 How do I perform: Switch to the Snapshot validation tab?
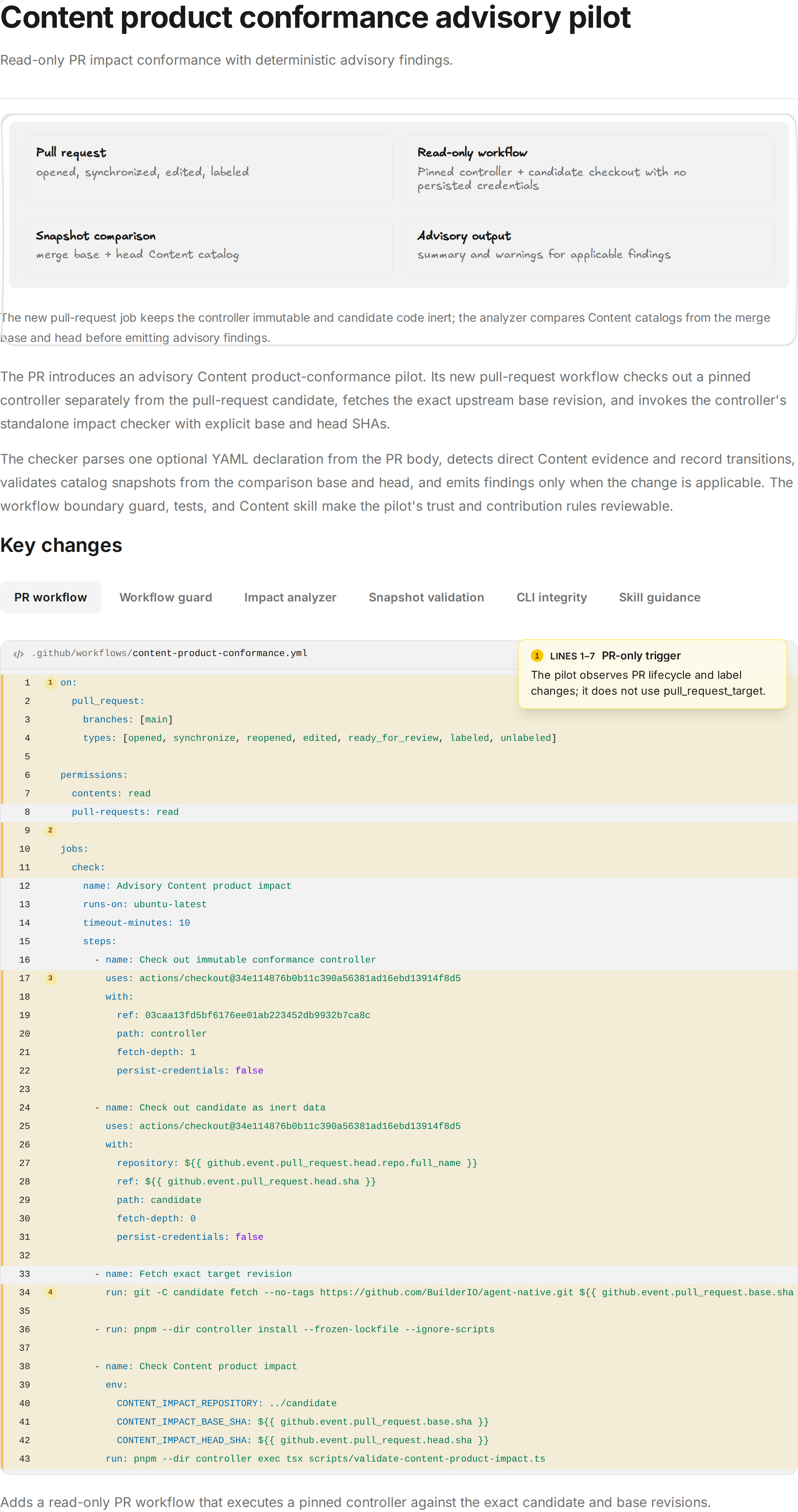426,597
